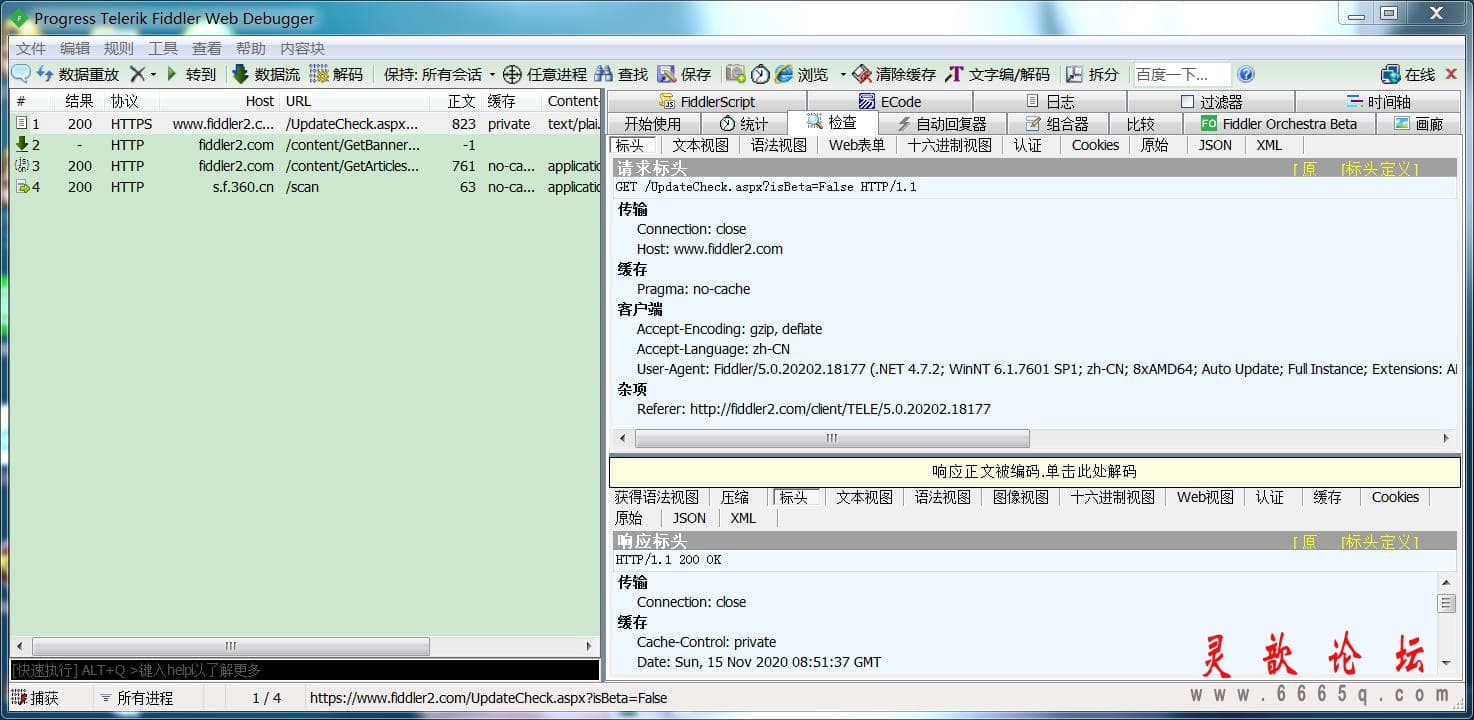Screen dimensions: 1474x720
Task: Click 响应正文被编码 decode banner
Action: point(1034,472)
